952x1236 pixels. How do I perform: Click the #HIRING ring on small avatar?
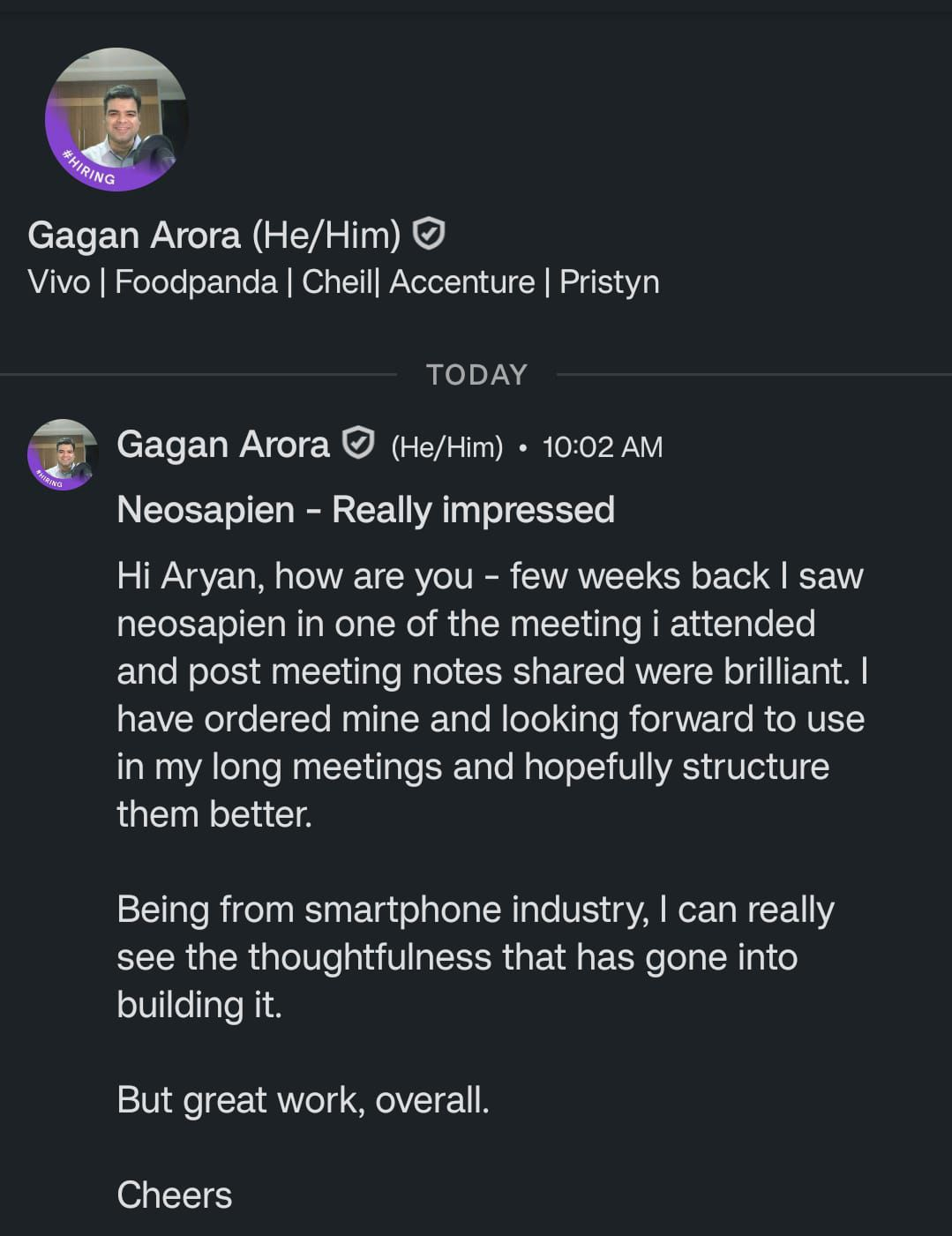point(48,480)
